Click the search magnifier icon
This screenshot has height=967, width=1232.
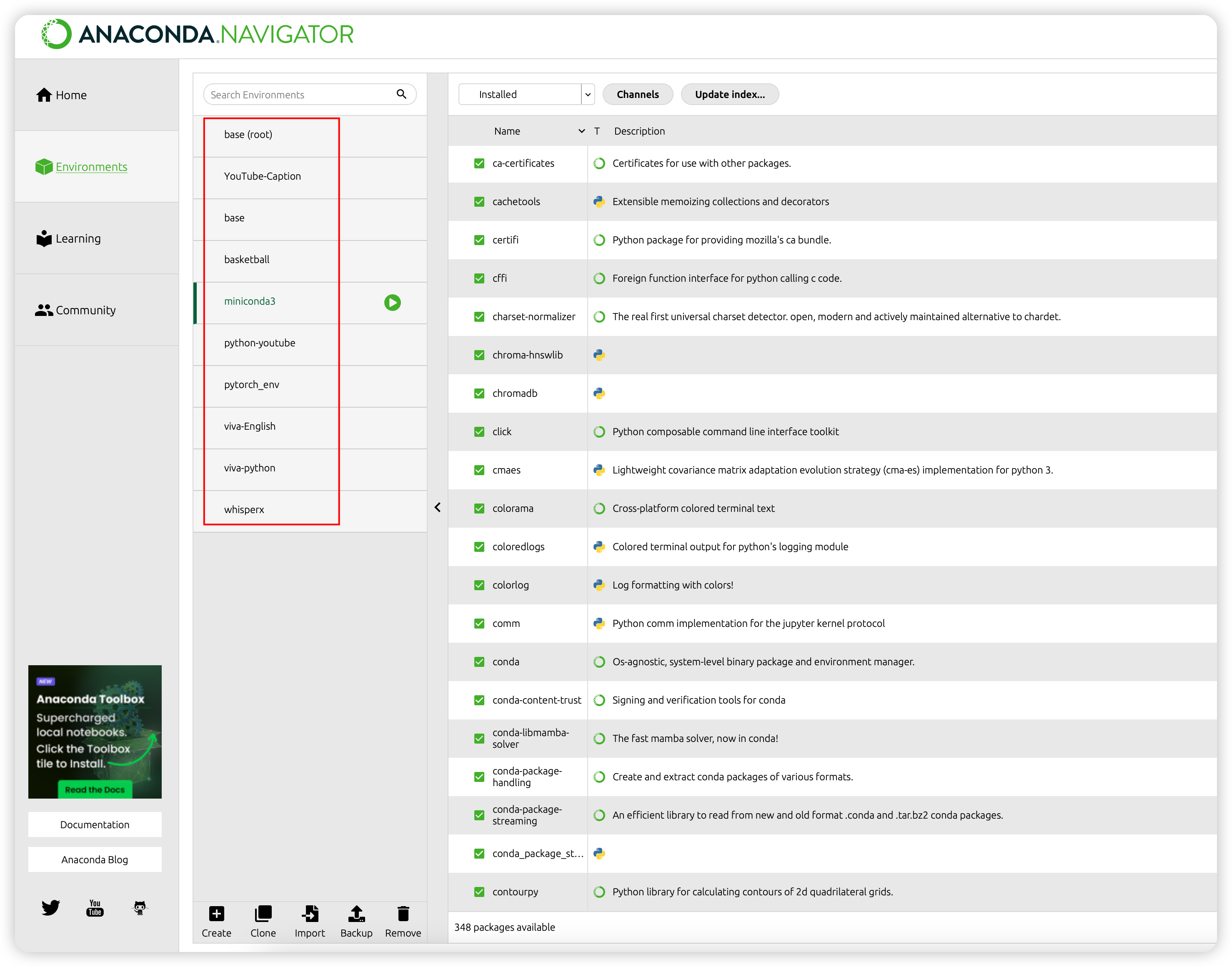tap(401, 94)
